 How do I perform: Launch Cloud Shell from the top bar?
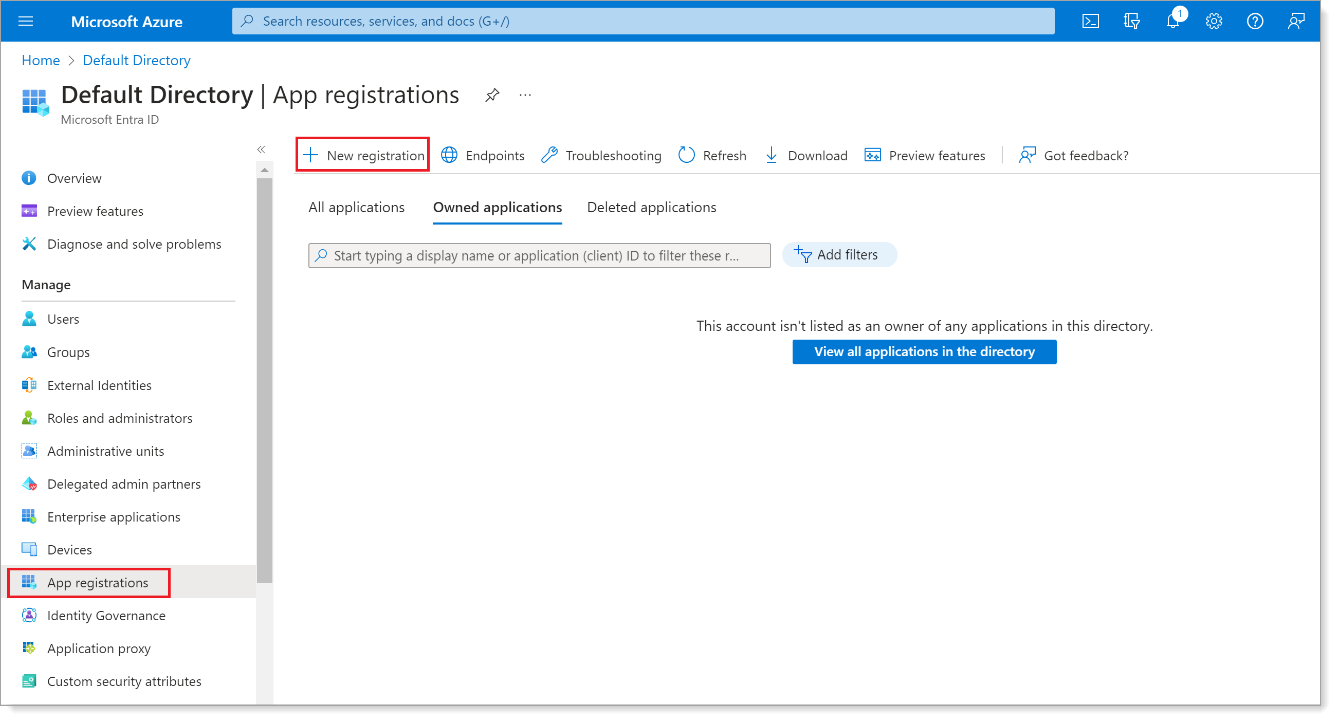(1091, 21)
